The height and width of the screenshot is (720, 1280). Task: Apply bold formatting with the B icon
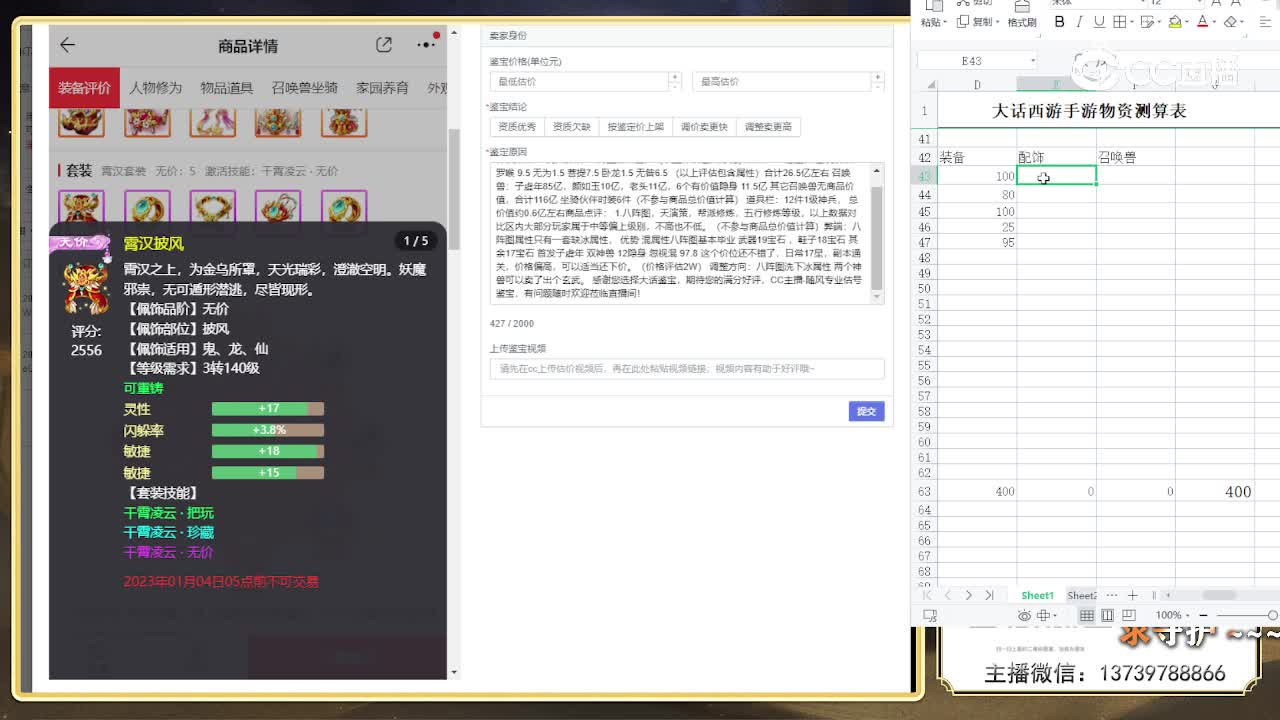point(1060,21)
